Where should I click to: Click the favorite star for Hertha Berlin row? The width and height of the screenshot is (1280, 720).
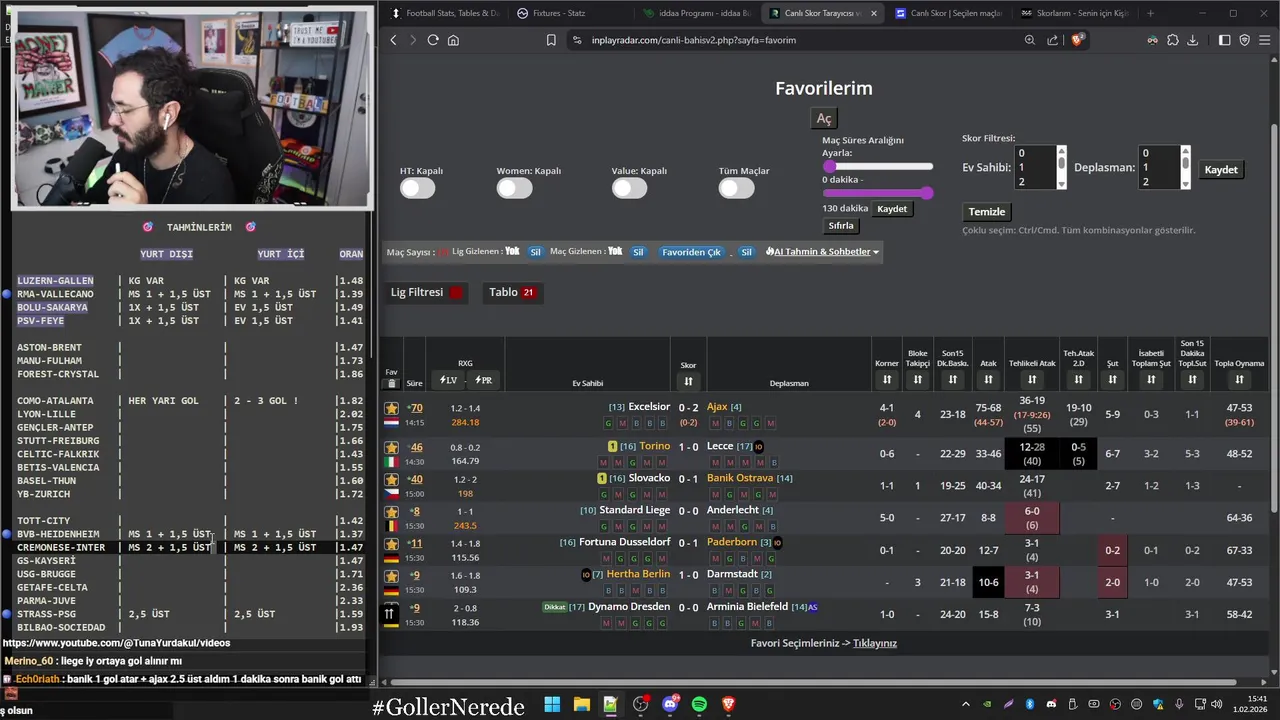[x=391, y=575]
